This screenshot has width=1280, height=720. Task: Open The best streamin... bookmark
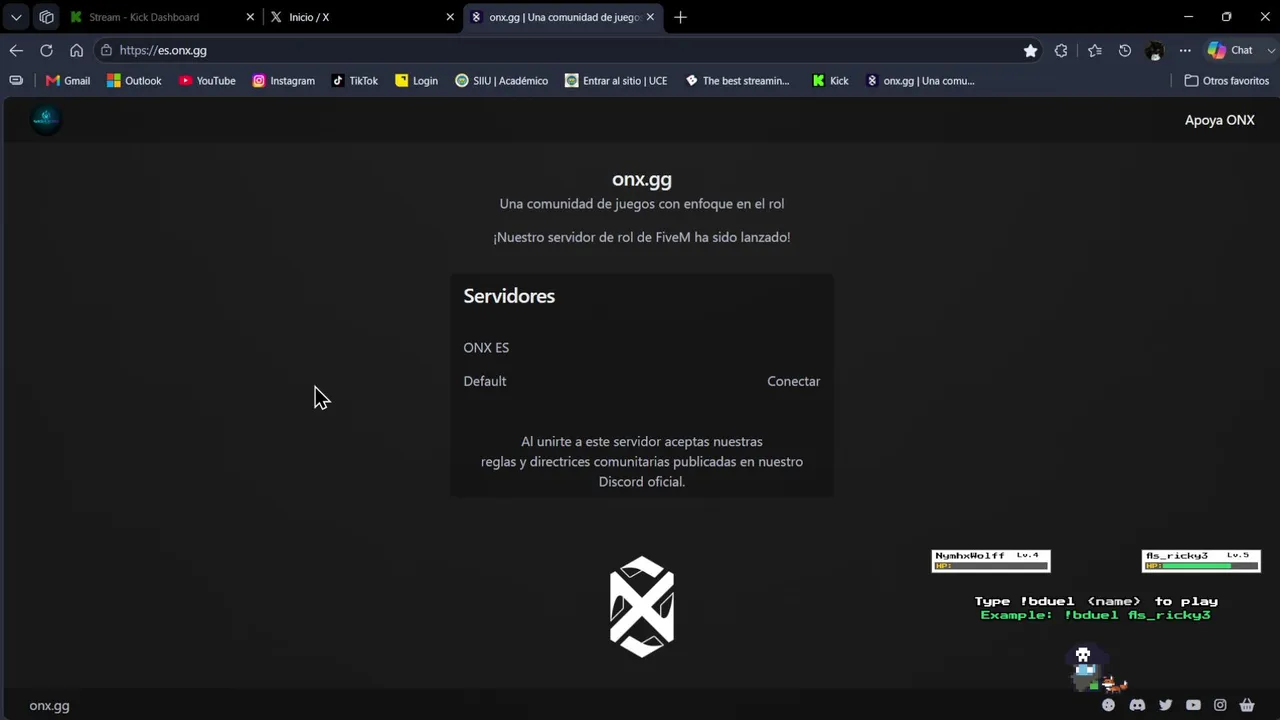coord(737,81)
